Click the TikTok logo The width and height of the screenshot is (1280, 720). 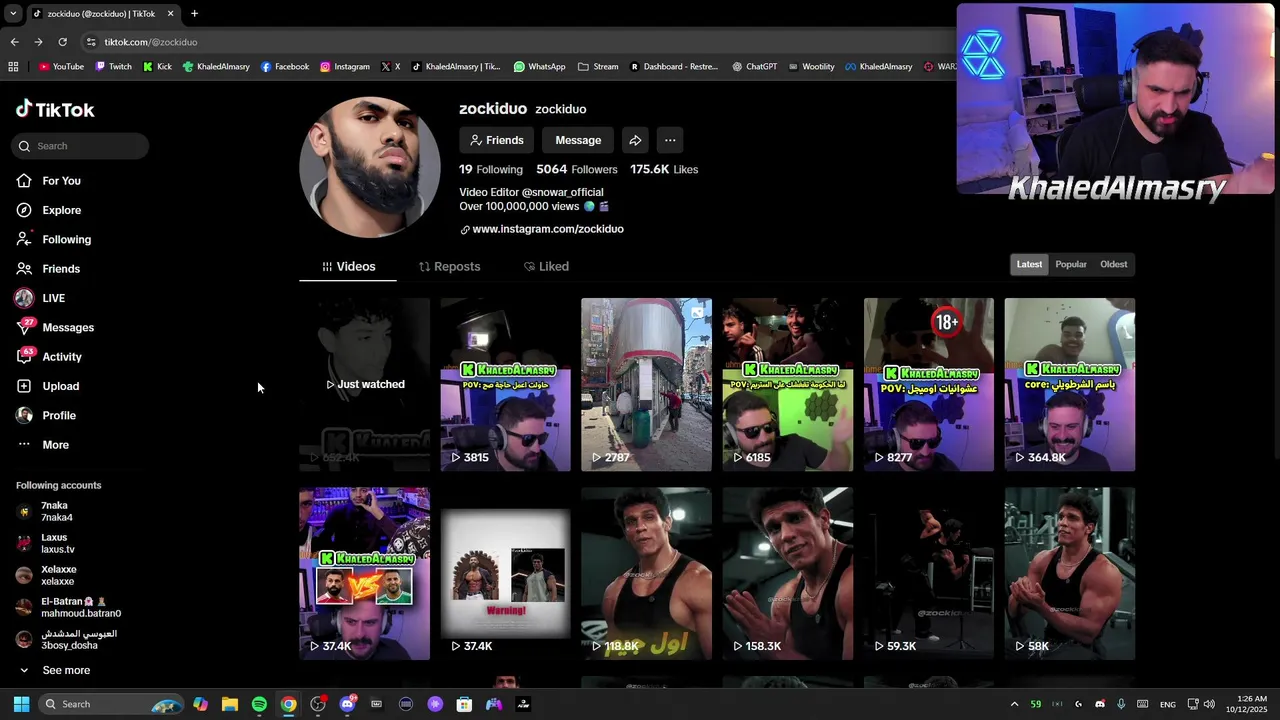coord(55,110)
